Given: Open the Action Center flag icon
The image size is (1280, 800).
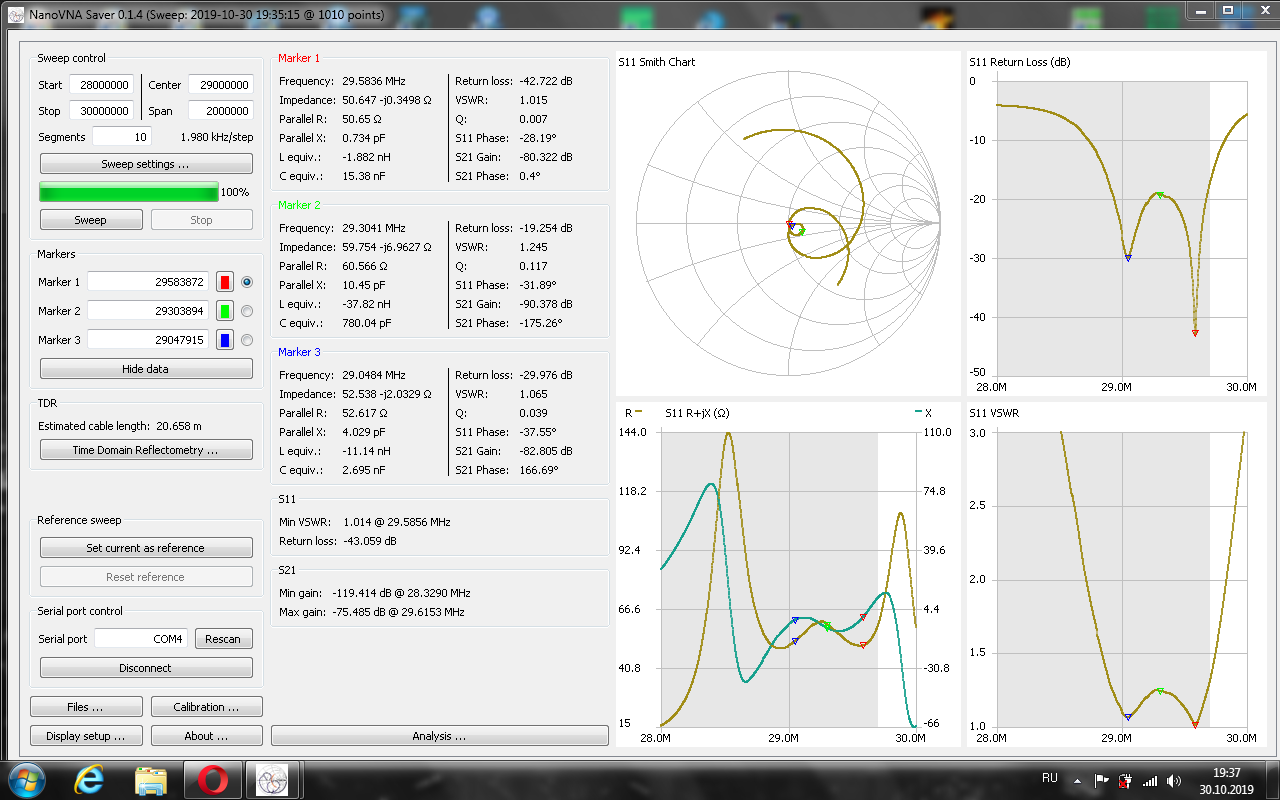Looking at the screenshot, I should coord(1101,780).
